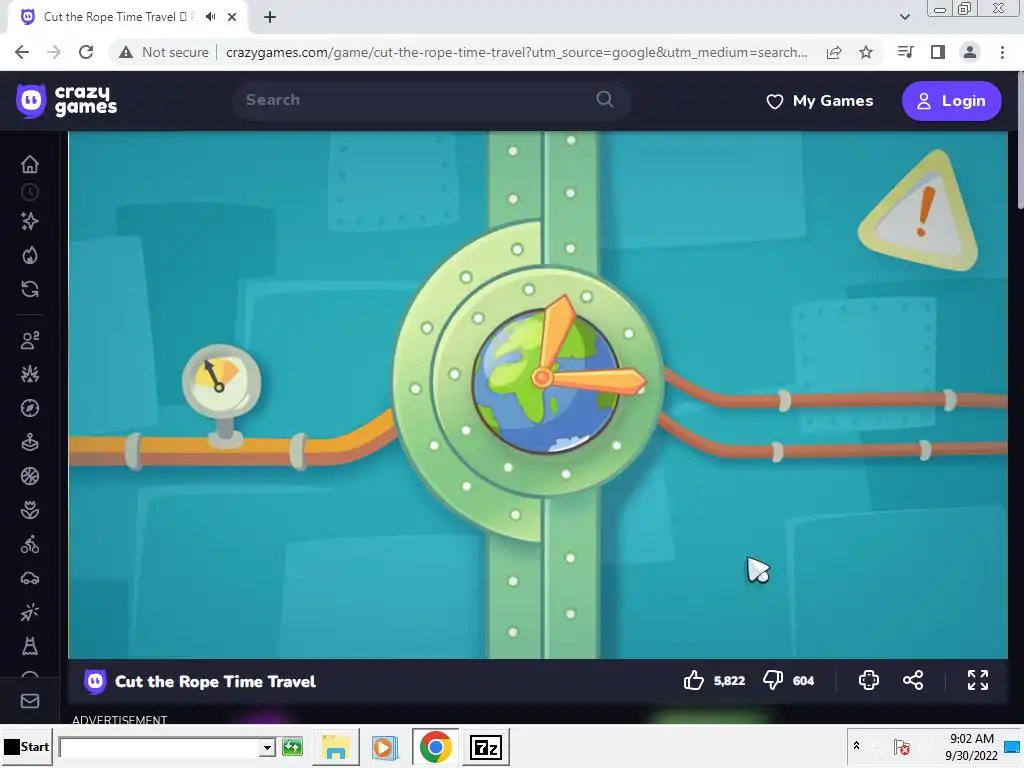Open Updated games refresh icon
Screen dimensions: 1024x768
point(29,289)
